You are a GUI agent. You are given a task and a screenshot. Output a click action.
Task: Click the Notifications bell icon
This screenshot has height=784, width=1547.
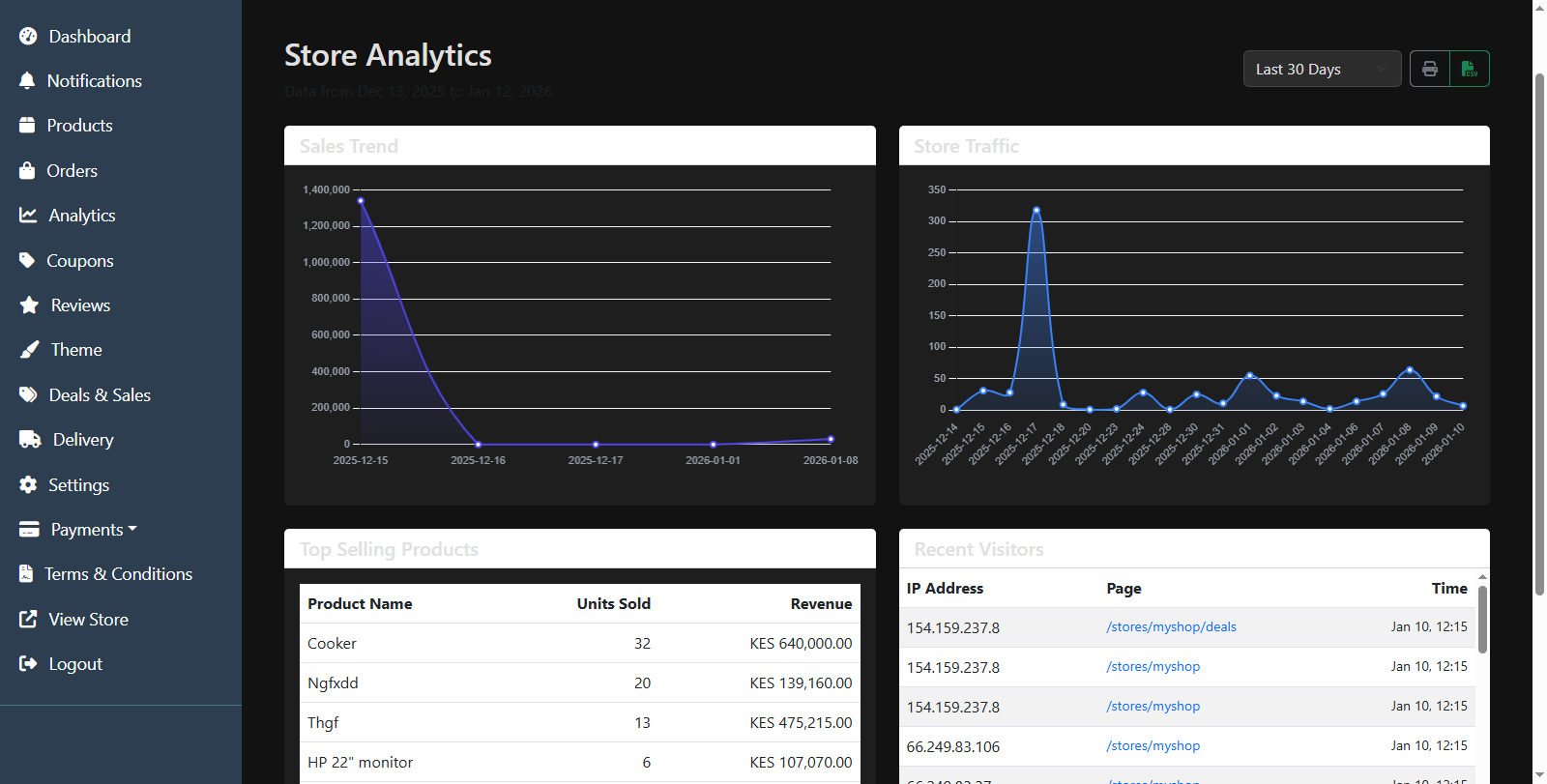[27, 81]
